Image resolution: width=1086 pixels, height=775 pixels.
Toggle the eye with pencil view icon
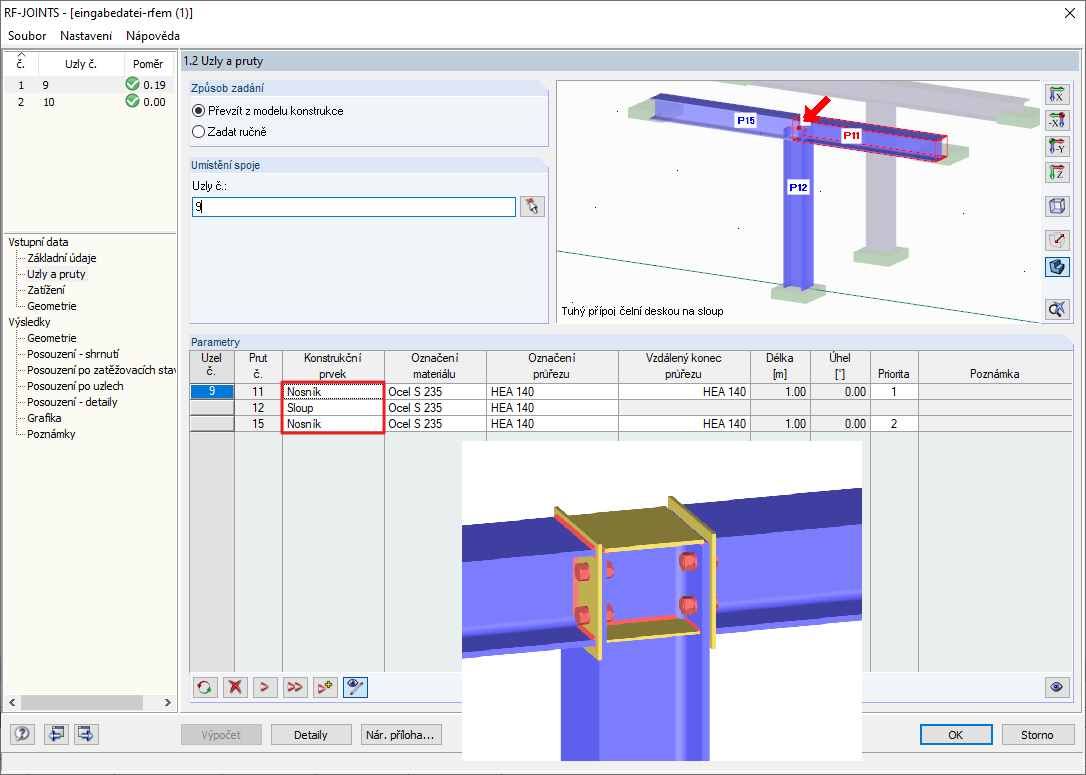(355, 687)
